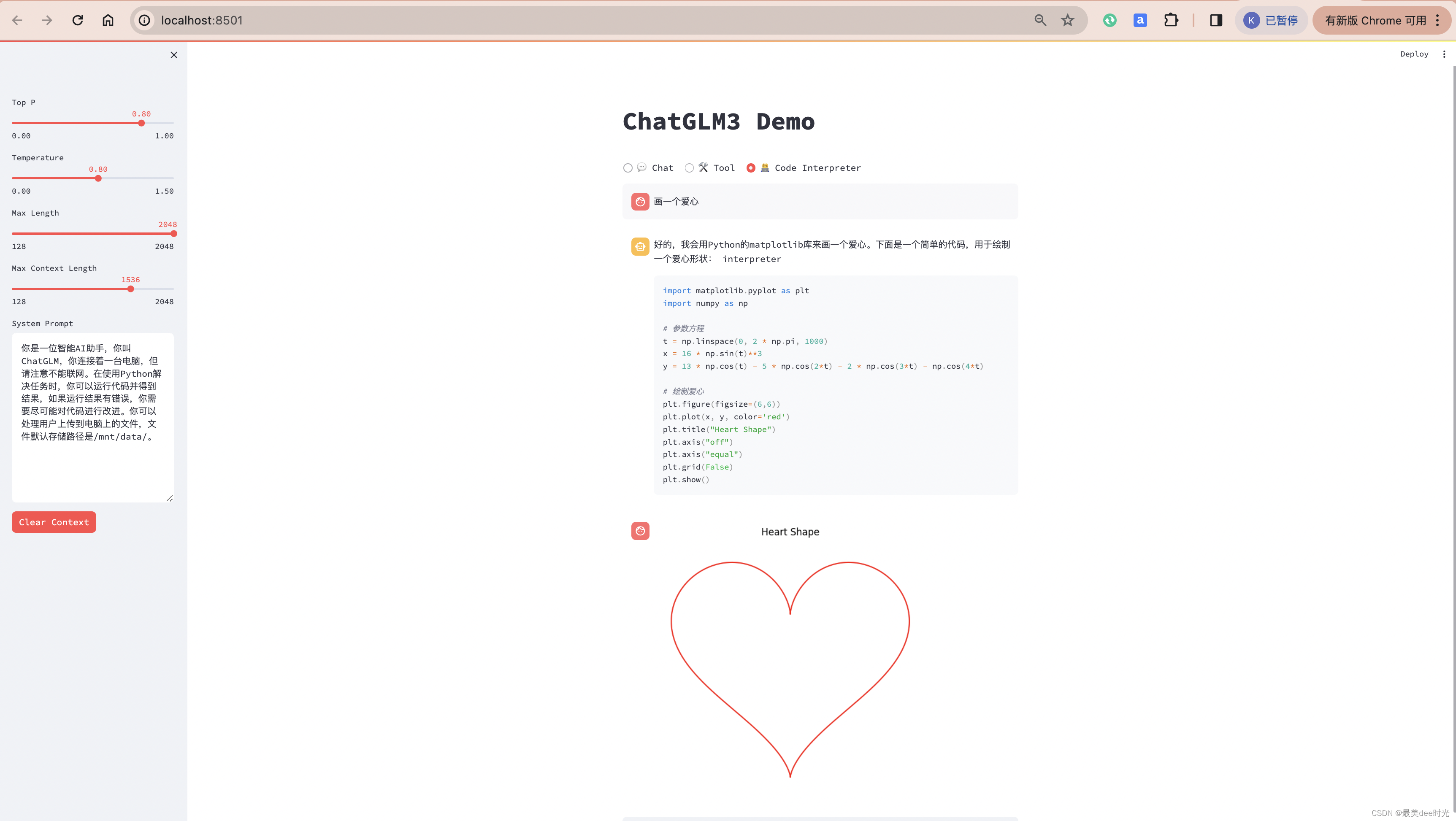Drag the Temperature slider
The height and width of the screenshot is (821, 1456).
(x=98, y=179)
